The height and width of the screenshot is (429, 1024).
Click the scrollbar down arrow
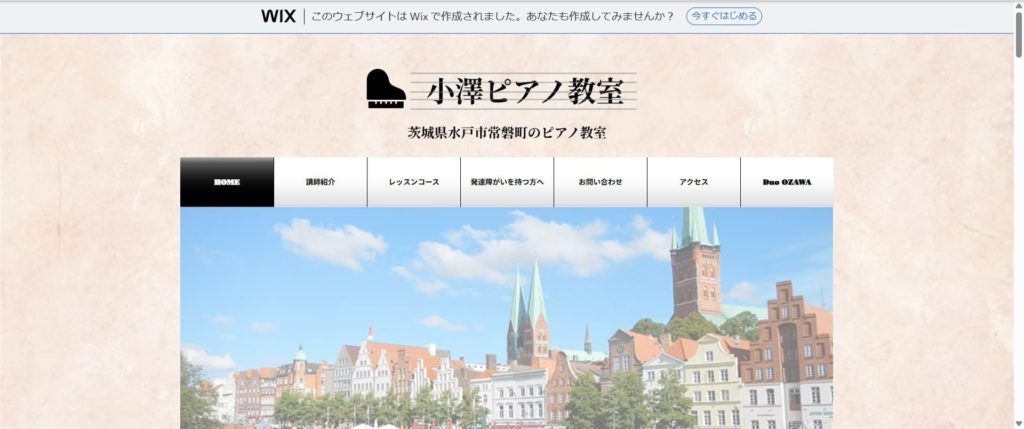click(1017, 422)
